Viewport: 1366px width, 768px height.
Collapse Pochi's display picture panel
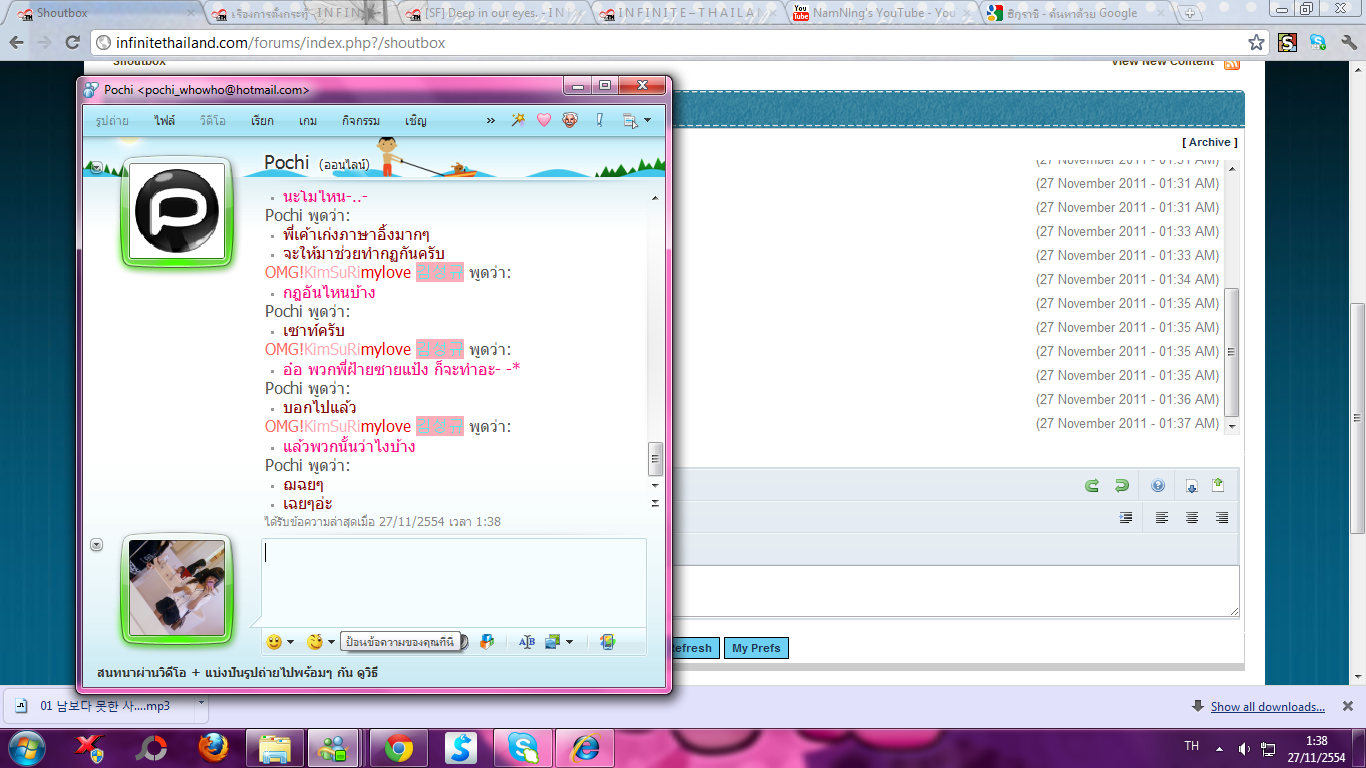pyautogui.click(x=97, y=168)
